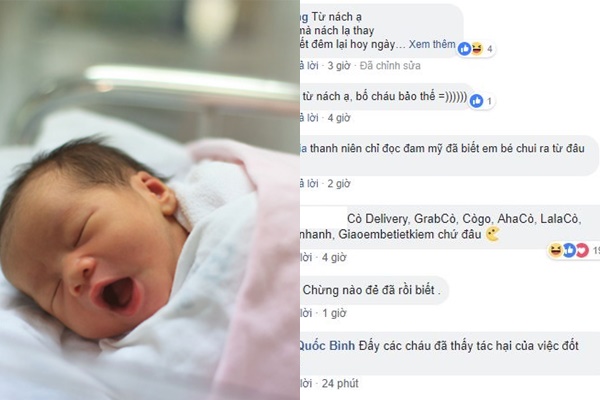Click the 'Chừng nào đẻ đã rồi biết' comment bubble

[x=374, y=290]
